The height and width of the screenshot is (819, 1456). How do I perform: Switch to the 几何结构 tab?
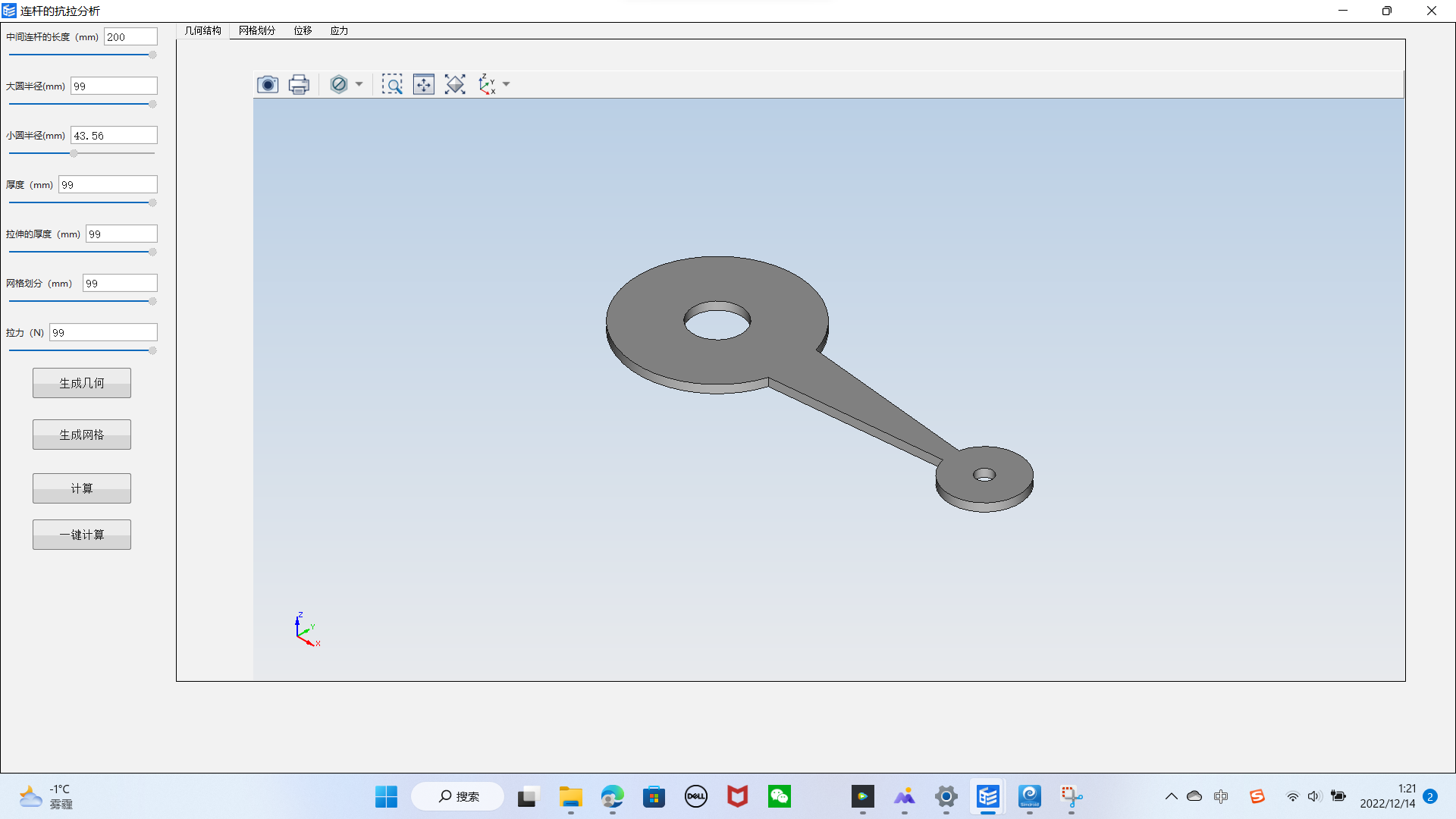tap(202, 30)
